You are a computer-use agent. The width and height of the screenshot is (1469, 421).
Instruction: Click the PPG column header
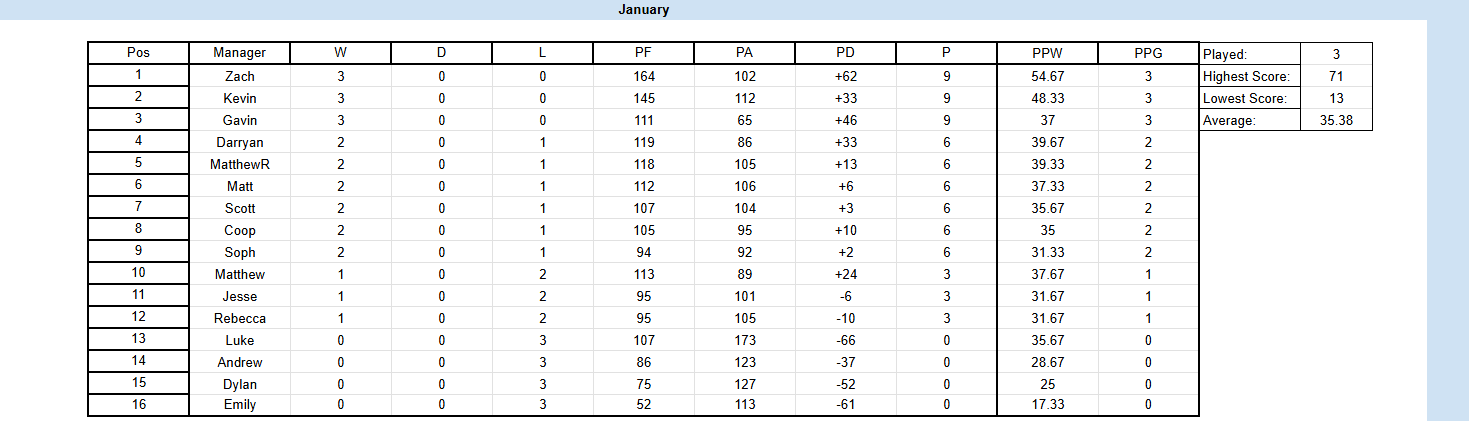[1148, 53]
